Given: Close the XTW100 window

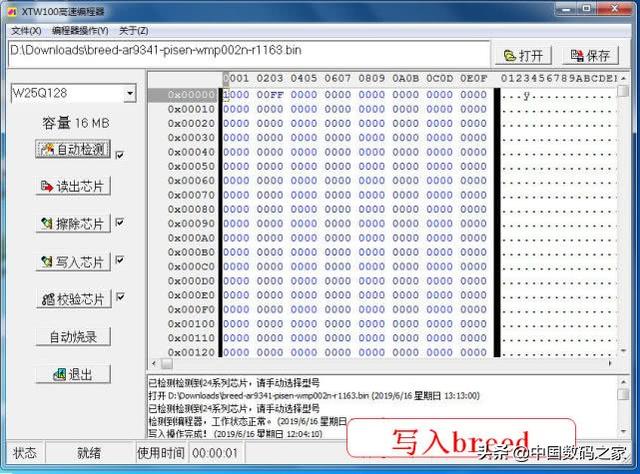Looking at the screenshot, I should [614, 9].
